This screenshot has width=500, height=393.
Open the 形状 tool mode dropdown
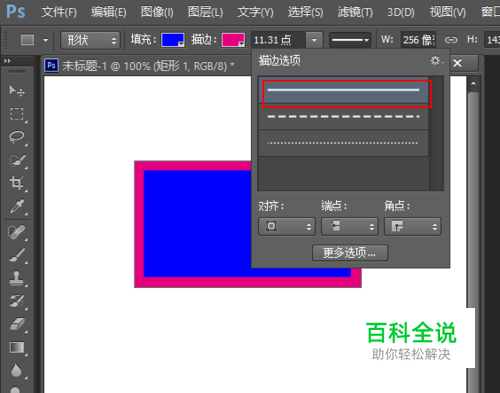click(x=90, y=40)
